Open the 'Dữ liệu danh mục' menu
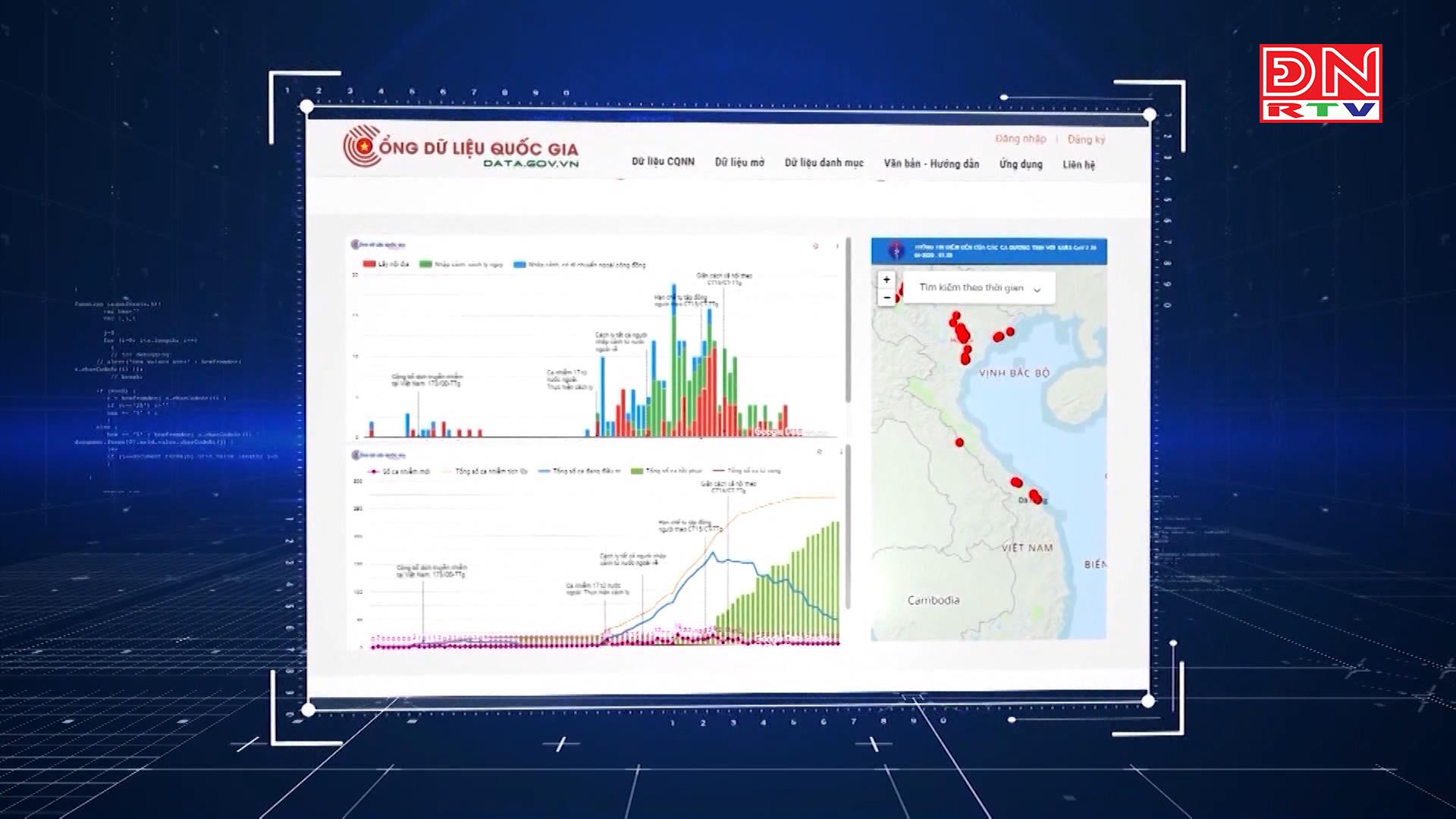1456x819 pixels. tap(824, 163)
